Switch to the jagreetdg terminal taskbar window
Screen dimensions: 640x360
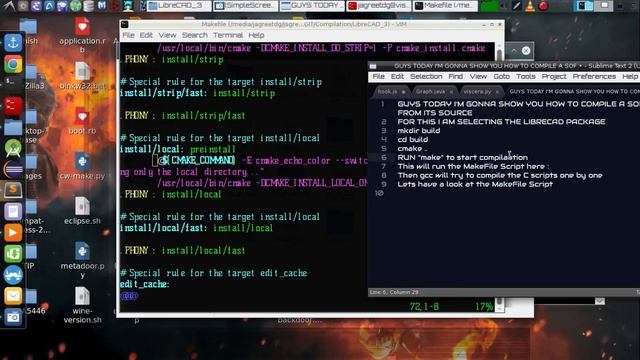(x=379, y=6)
